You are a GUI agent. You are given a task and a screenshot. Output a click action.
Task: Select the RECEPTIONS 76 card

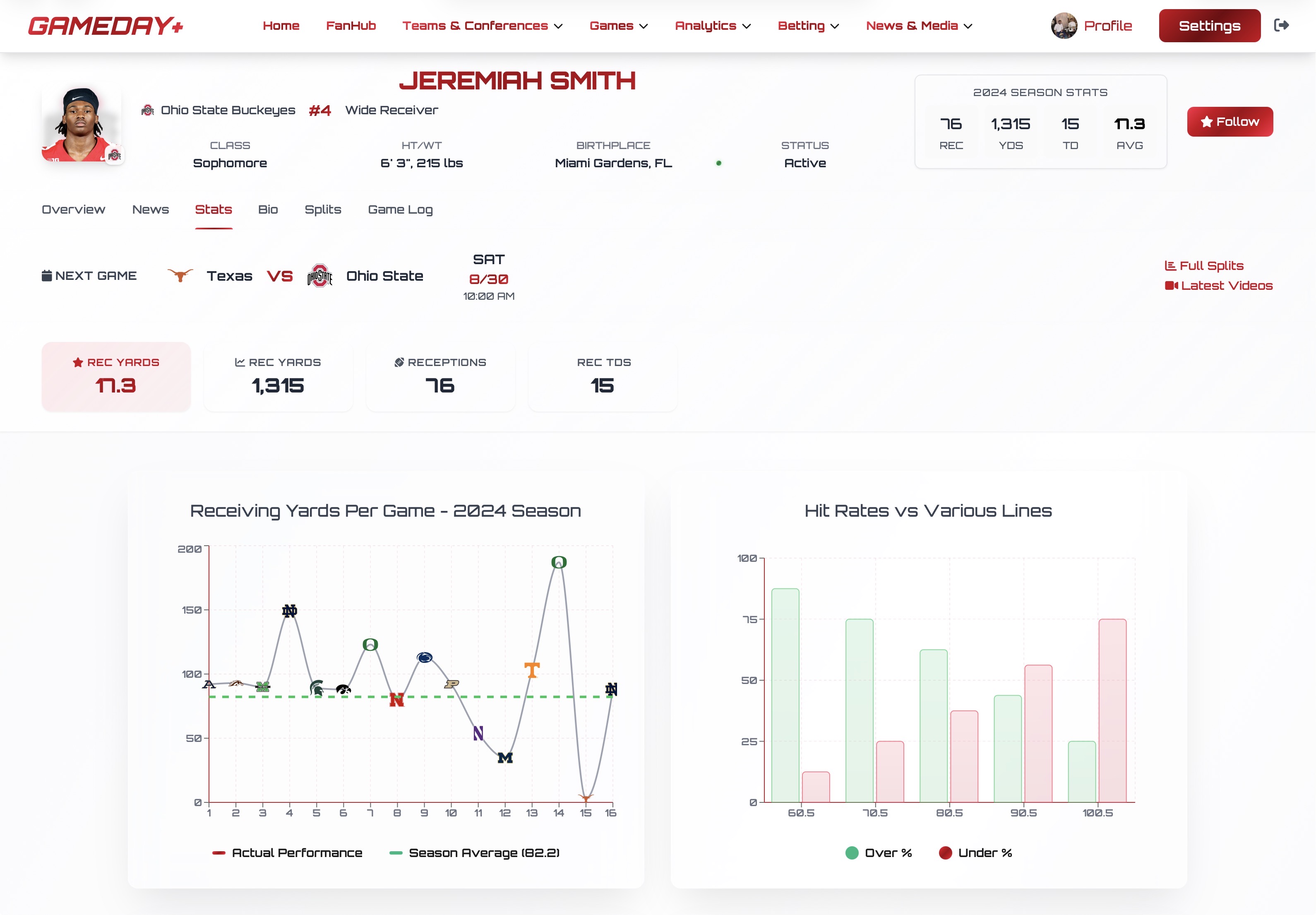coord(440,377)
